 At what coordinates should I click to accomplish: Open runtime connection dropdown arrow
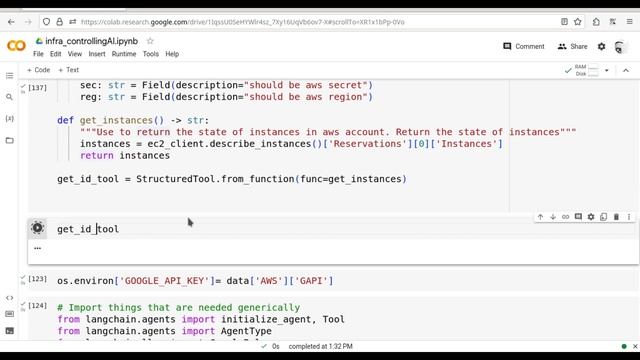pos(607,70)
